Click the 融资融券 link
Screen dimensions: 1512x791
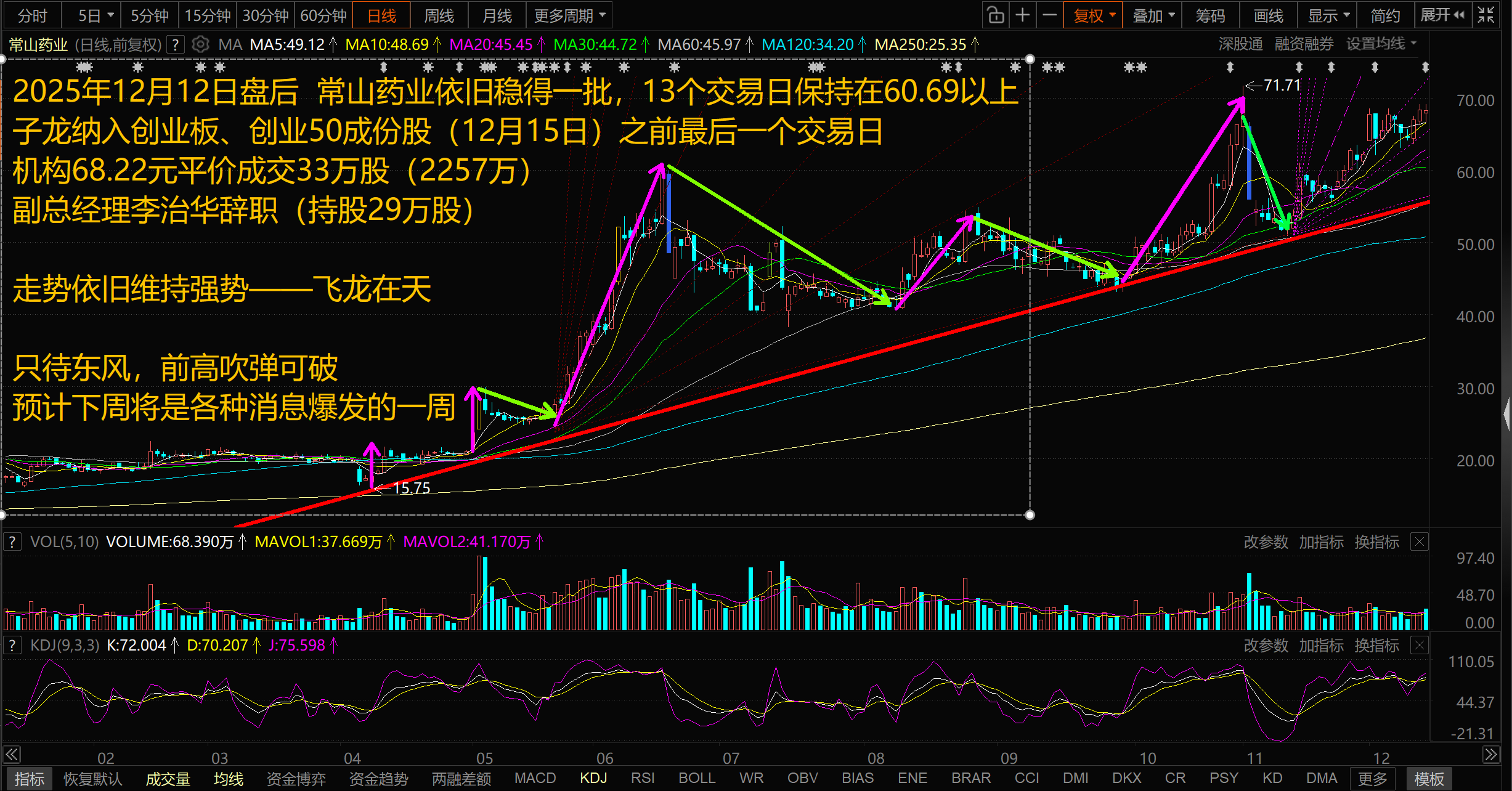[x=1304, y=44]
